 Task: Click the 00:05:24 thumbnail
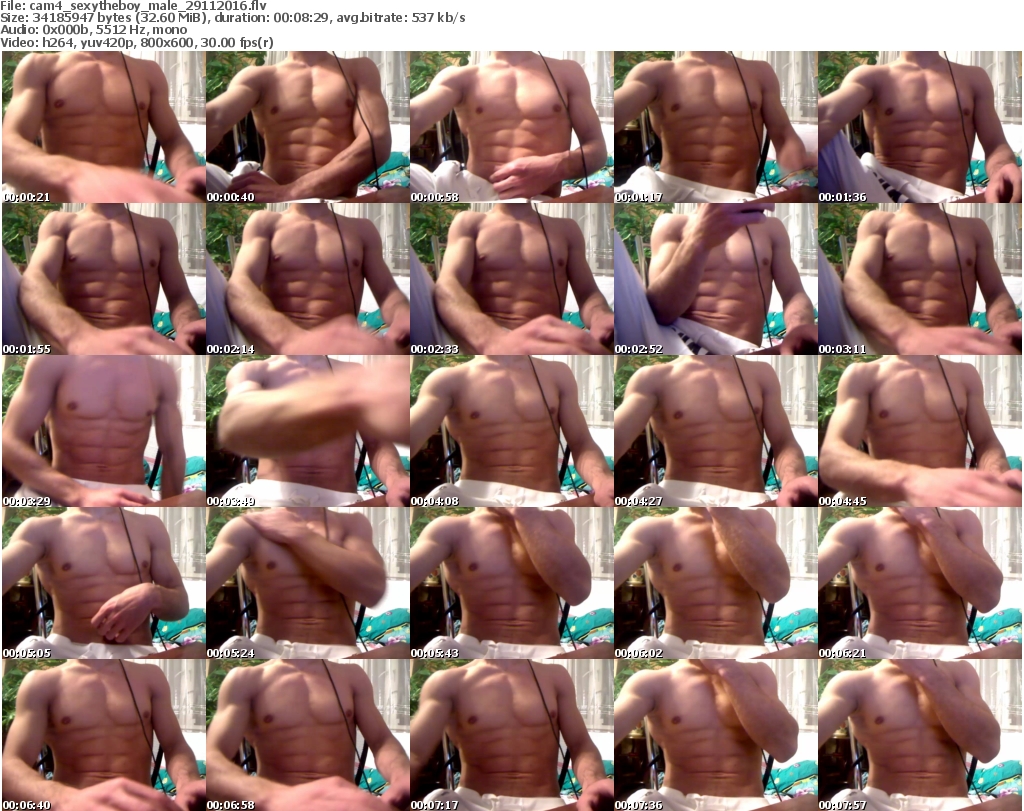[x=308, y=583]
